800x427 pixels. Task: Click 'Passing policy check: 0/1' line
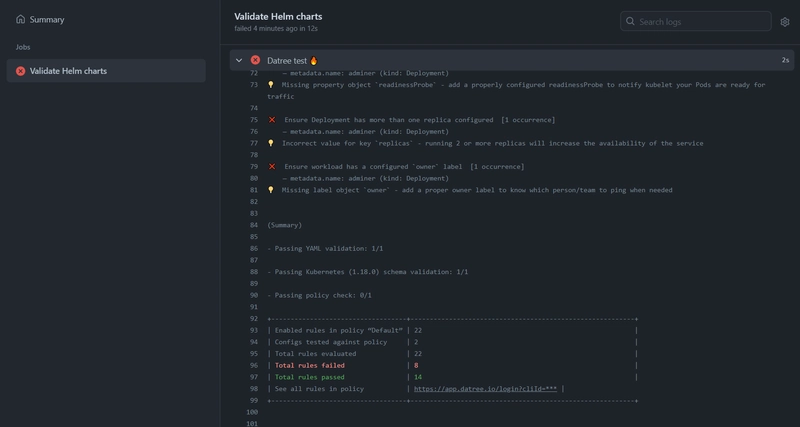pyautogui.click(x=319, y=295)
